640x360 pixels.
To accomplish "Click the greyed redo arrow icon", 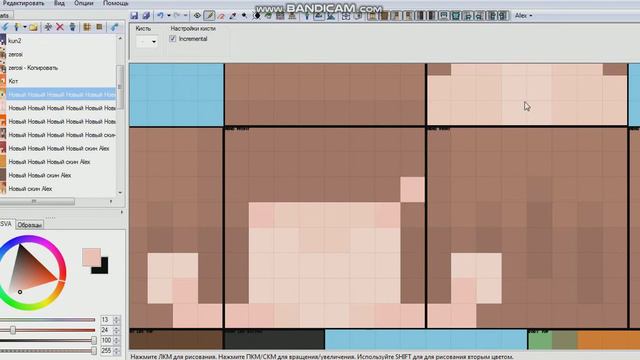I will (177, 16).
